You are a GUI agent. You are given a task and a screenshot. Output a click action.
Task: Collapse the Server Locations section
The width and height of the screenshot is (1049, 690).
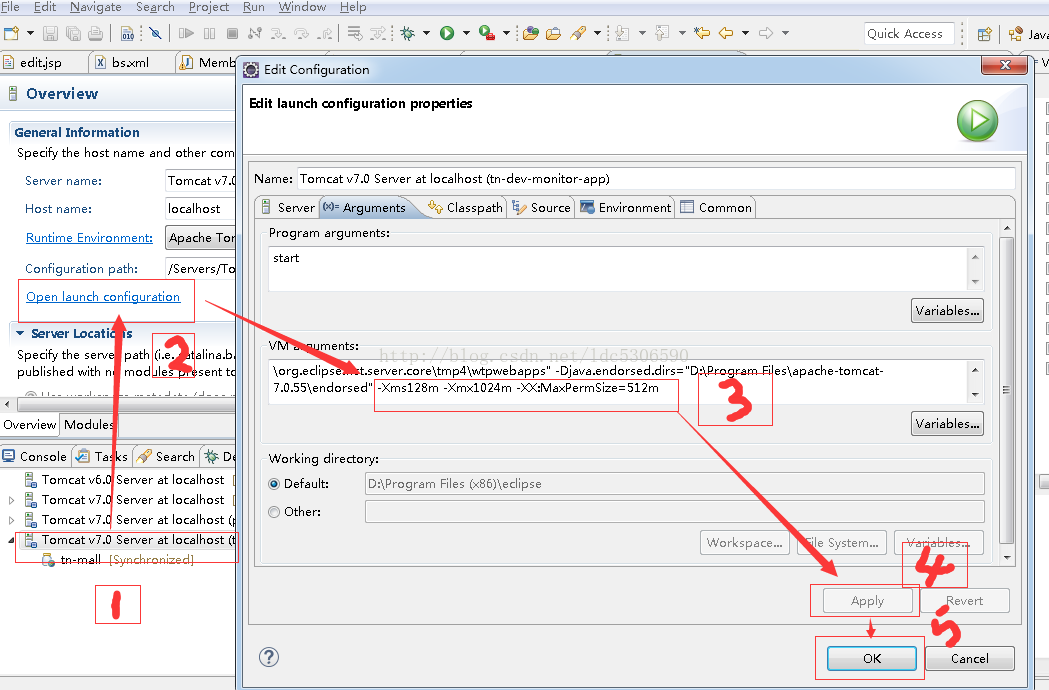click(x=20, y=333)
